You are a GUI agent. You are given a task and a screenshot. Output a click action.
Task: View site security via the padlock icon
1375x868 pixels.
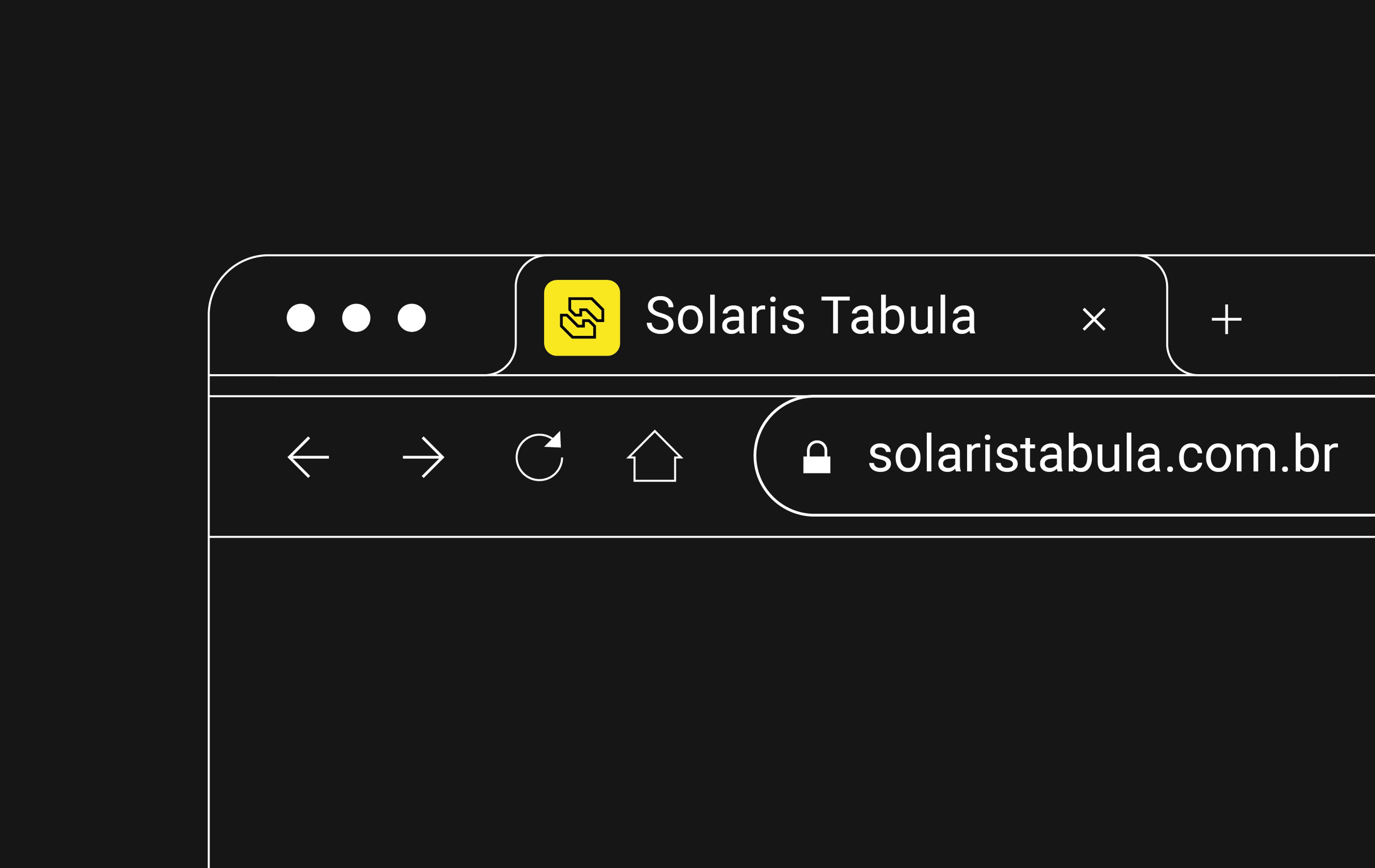click(x=817, y=457)
